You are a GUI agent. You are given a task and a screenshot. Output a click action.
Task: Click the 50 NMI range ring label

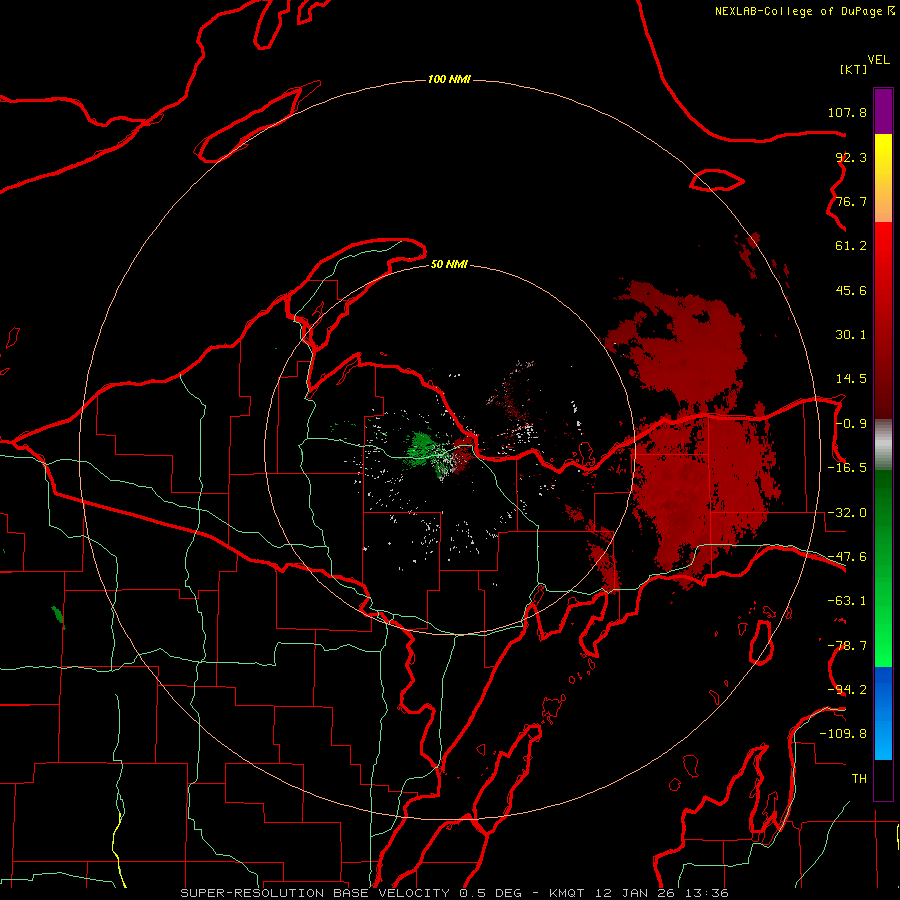(x=449, y=264)
